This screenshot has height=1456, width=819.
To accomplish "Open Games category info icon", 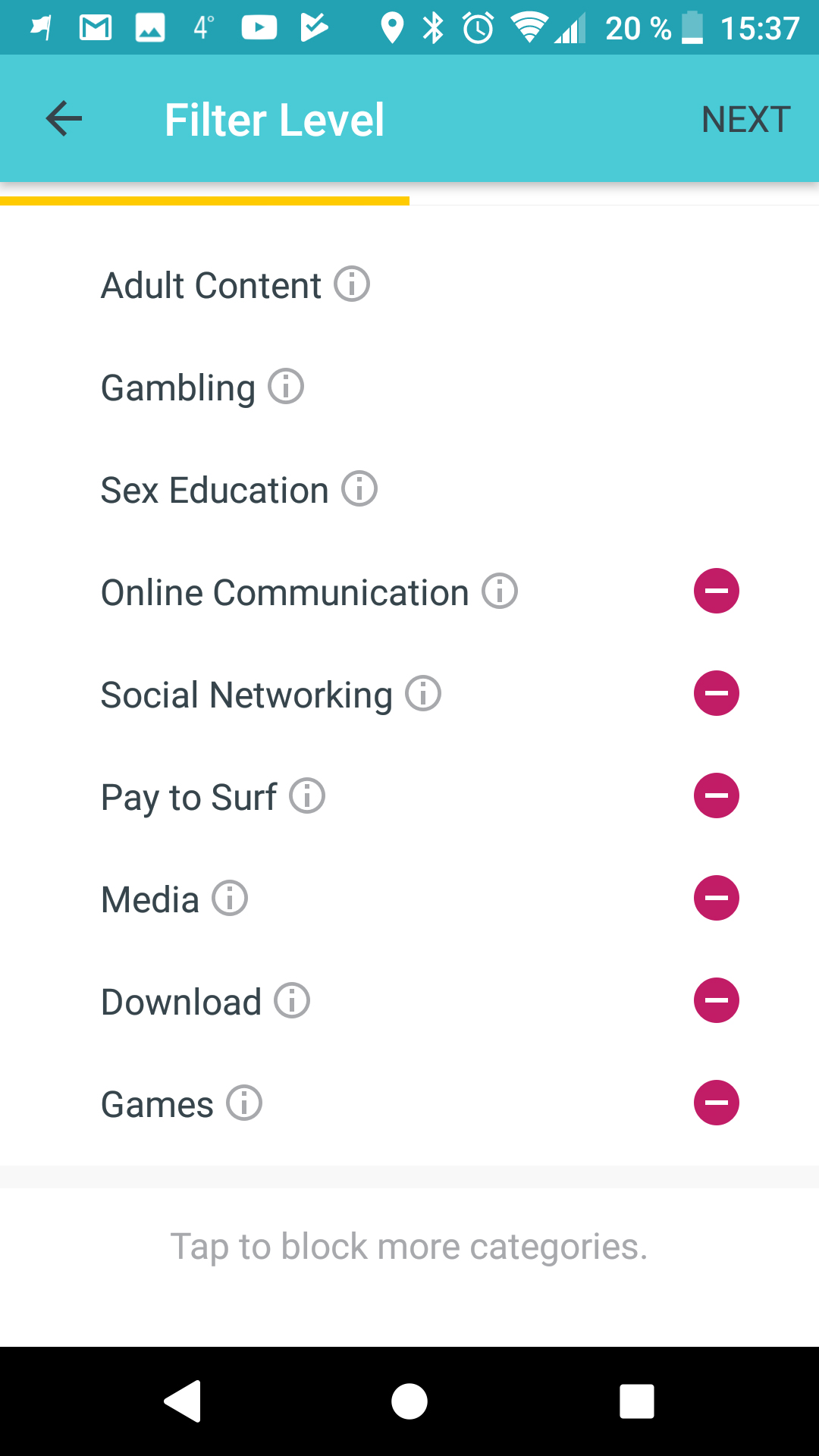I will pos(244,1103).
